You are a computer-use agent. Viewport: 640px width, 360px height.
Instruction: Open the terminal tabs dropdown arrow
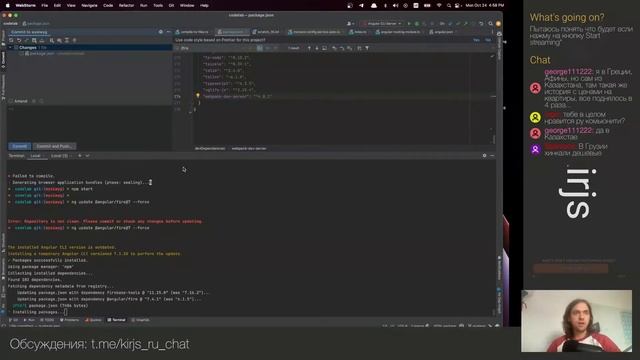click(87, 156)
